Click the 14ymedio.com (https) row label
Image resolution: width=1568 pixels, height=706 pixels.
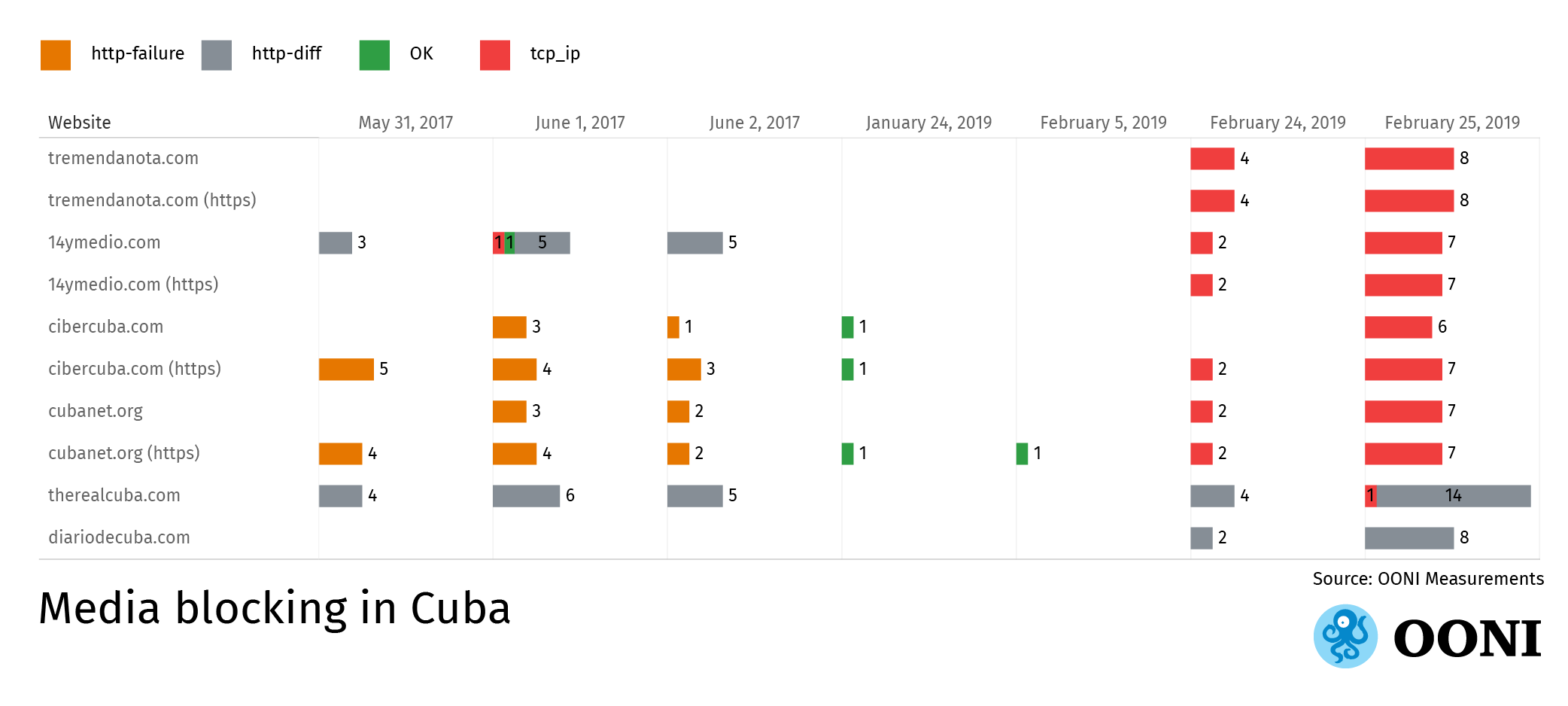tap(133, 285)
